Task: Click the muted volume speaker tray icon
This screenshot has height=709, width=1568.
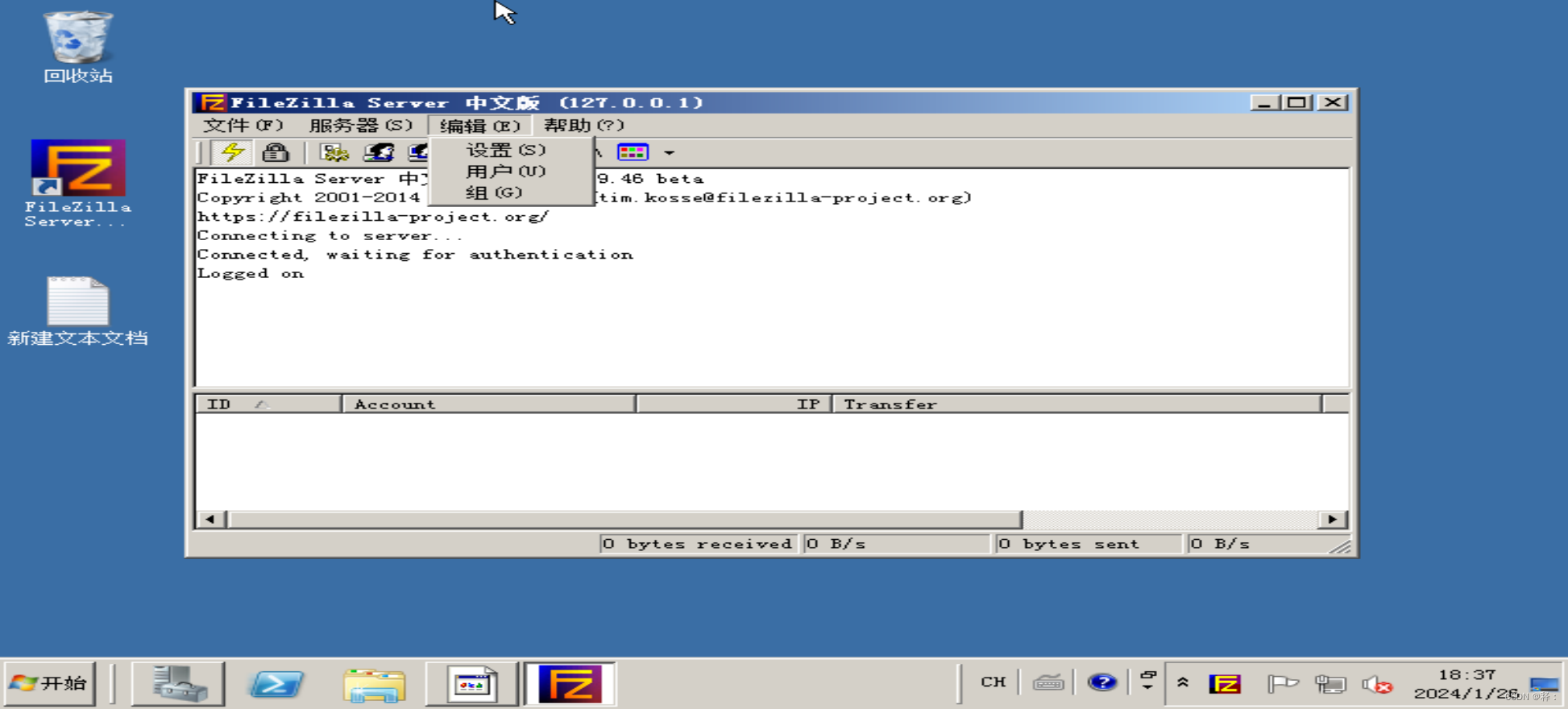Action: (x=1377, y=684)
